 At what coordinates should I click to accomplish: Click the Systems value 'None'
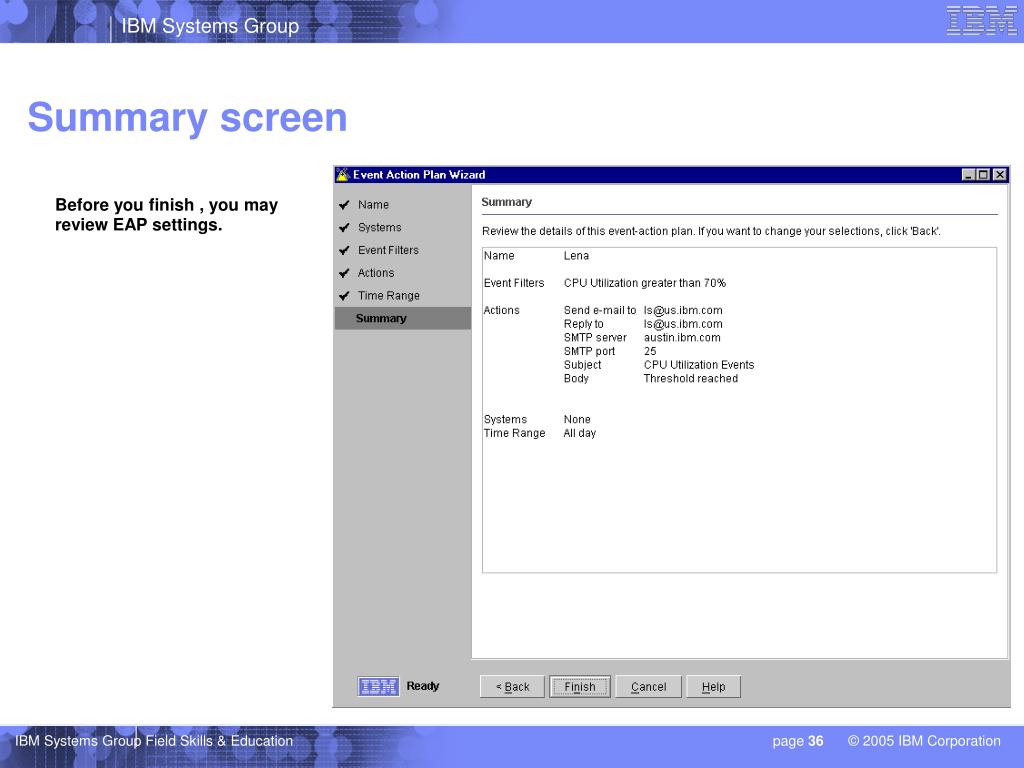click(x=577, y=419)
